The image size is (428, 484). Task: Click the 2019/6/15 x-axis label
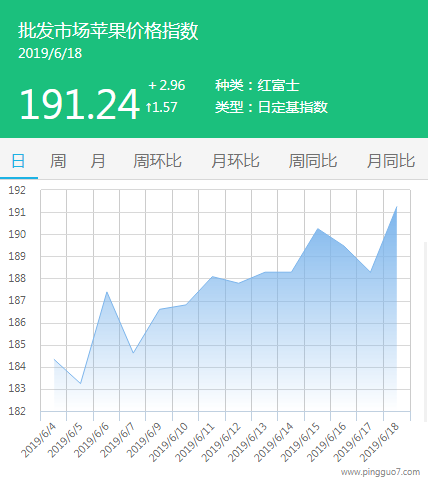point(300,442)
